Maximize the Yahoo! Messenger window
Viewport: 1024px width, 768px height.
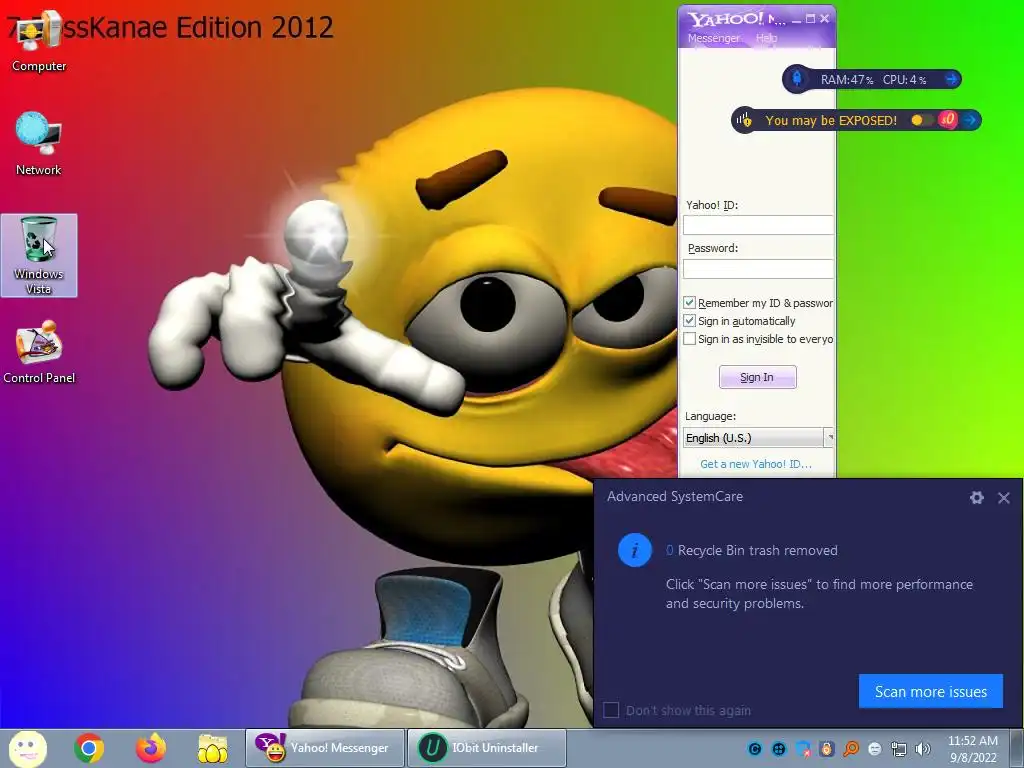(x=810, y=19)
